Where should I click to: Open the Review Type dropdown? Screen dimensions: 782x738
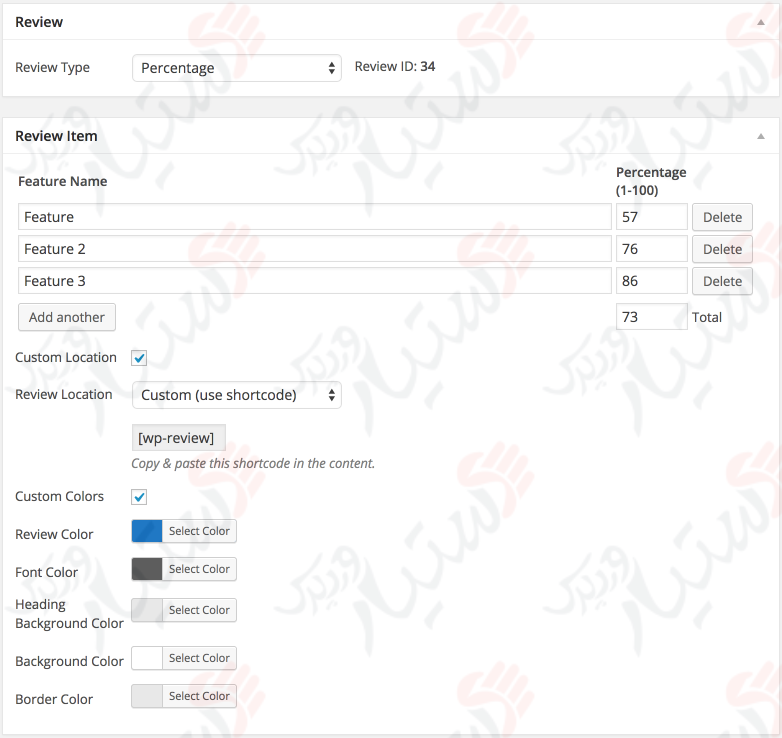237,68
